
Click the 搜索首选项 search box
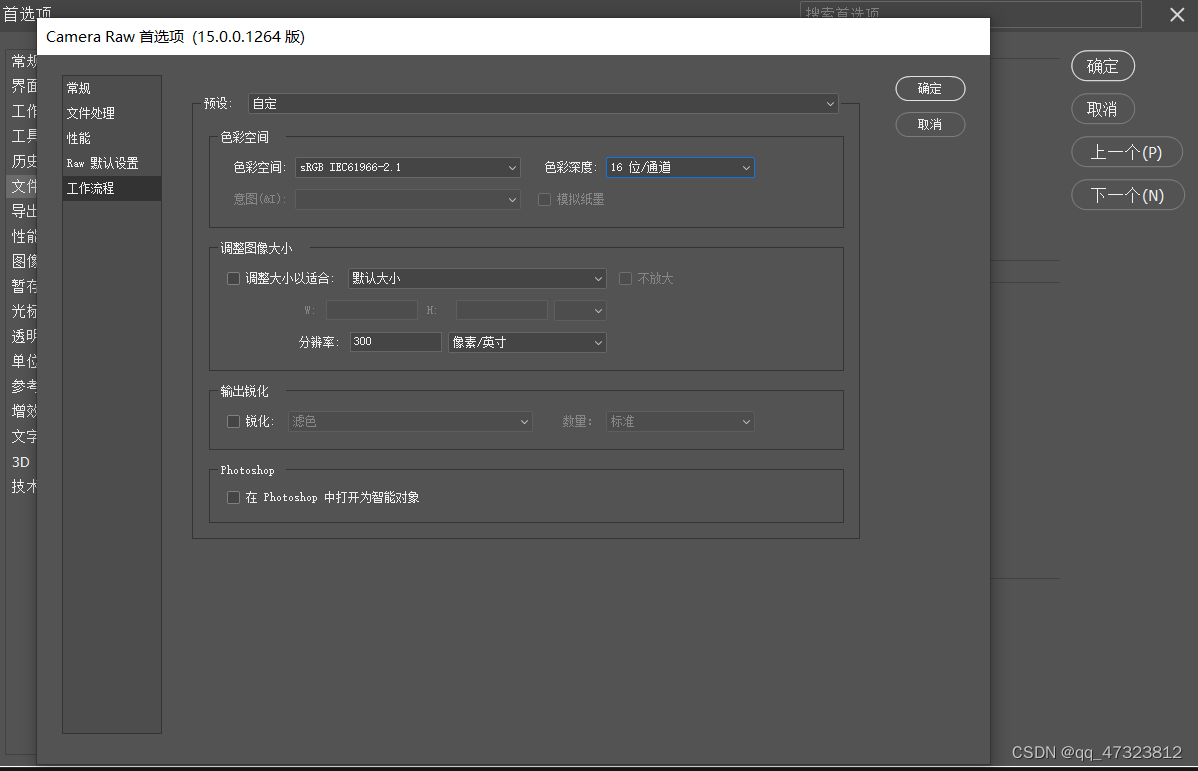point(970,14)
